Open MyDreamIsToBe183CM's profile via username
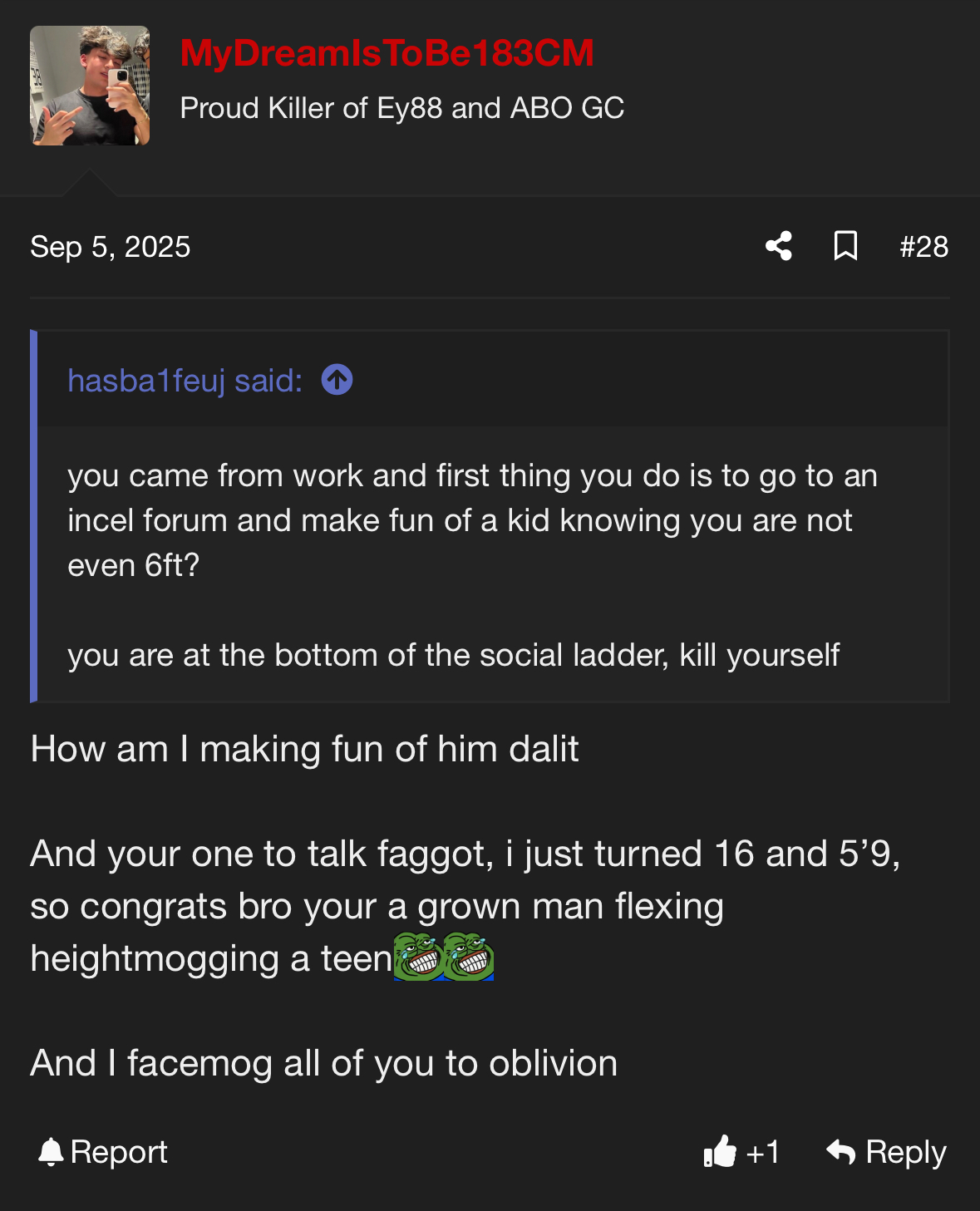 [x=387, y=53]
